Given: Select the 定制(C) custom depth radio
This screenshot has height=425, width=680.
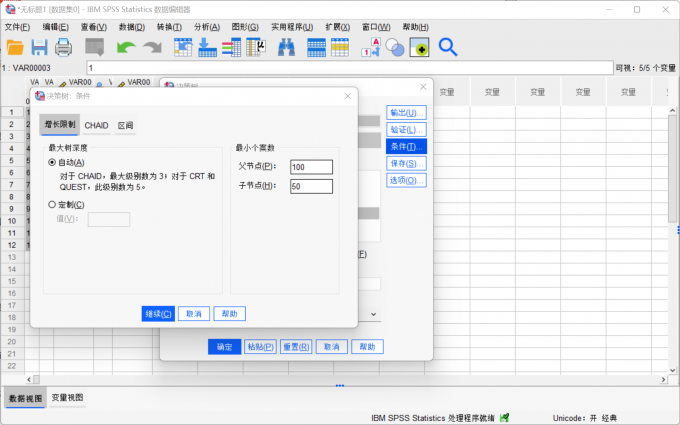Looking at the screenshot, I should (x=52, y=204).
